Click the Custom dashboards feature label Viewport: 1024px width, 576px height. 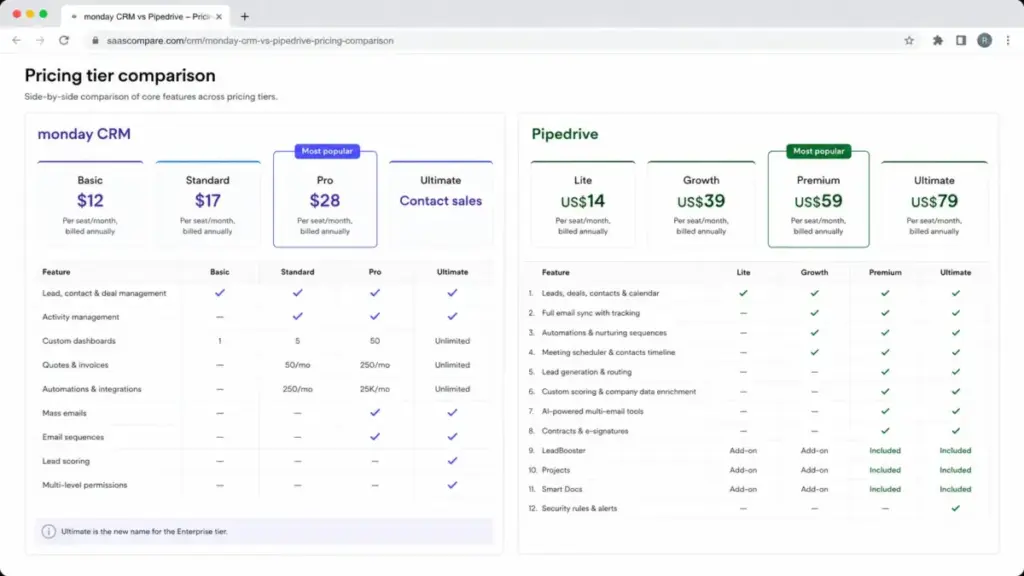click(79, 341)
